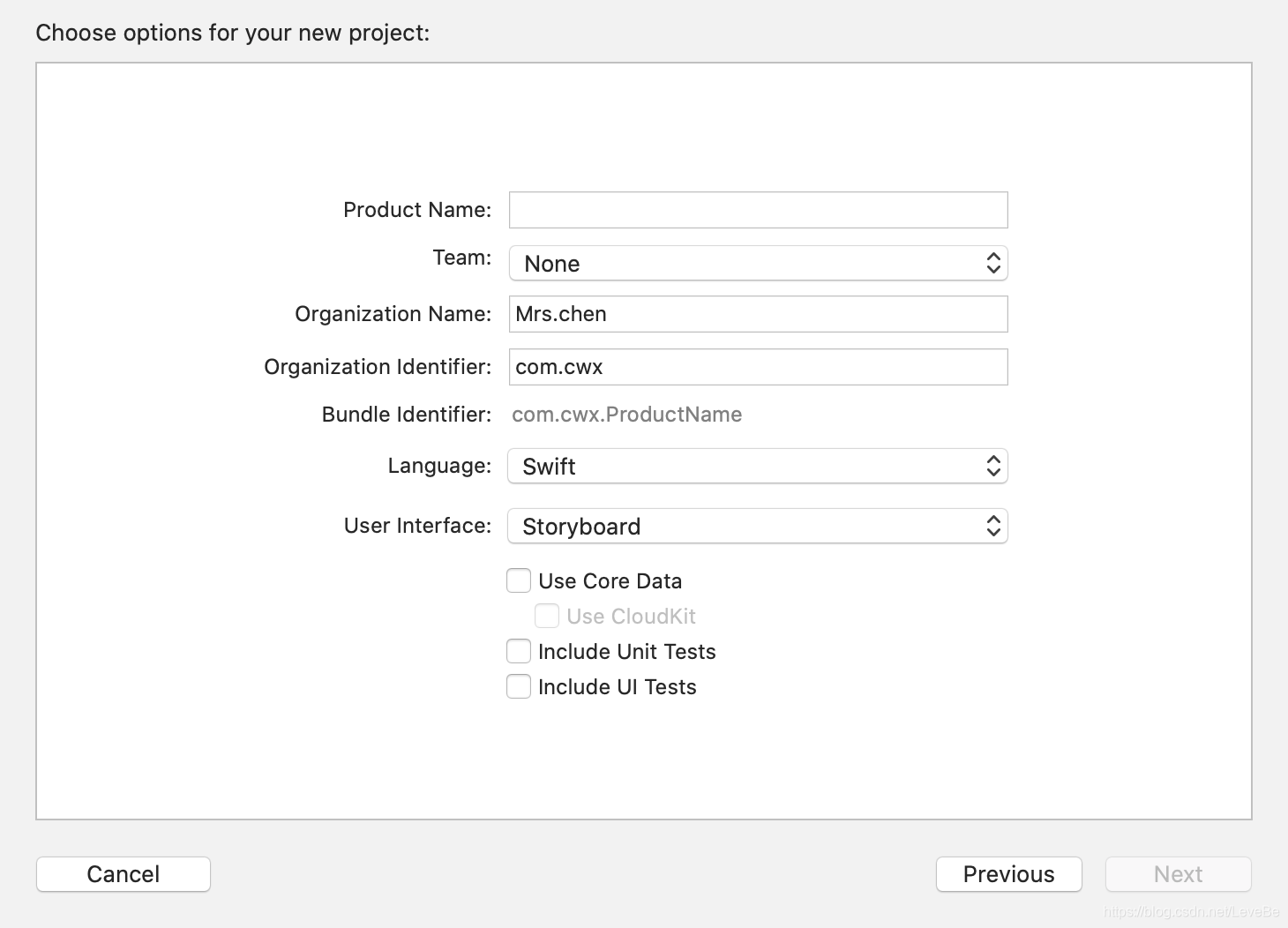Toggle the Use CloudKit checkbox

[x=547, y=616]
